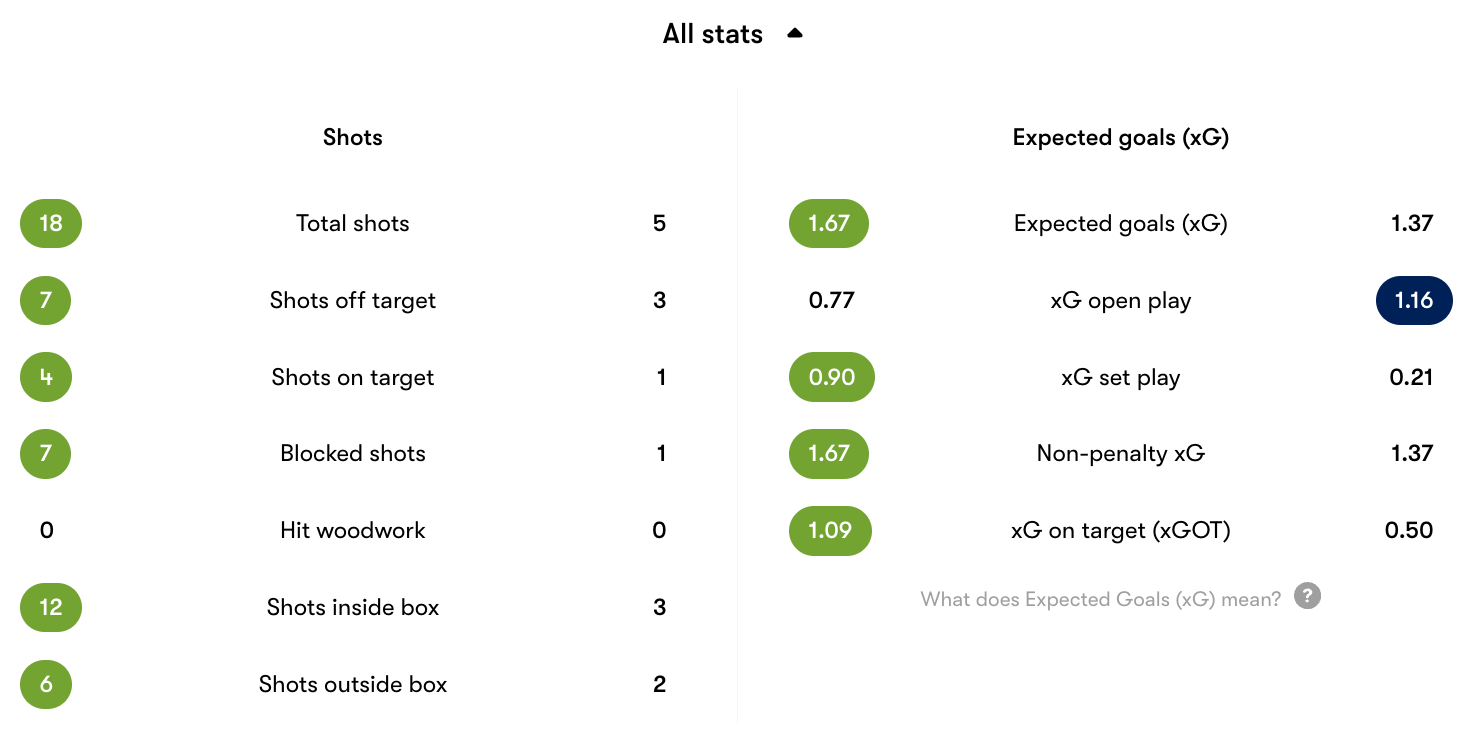Viewport: 1468px width, 754px height.
Task: Click the green 1.67 expected goals badge
Action: (829, 223)
